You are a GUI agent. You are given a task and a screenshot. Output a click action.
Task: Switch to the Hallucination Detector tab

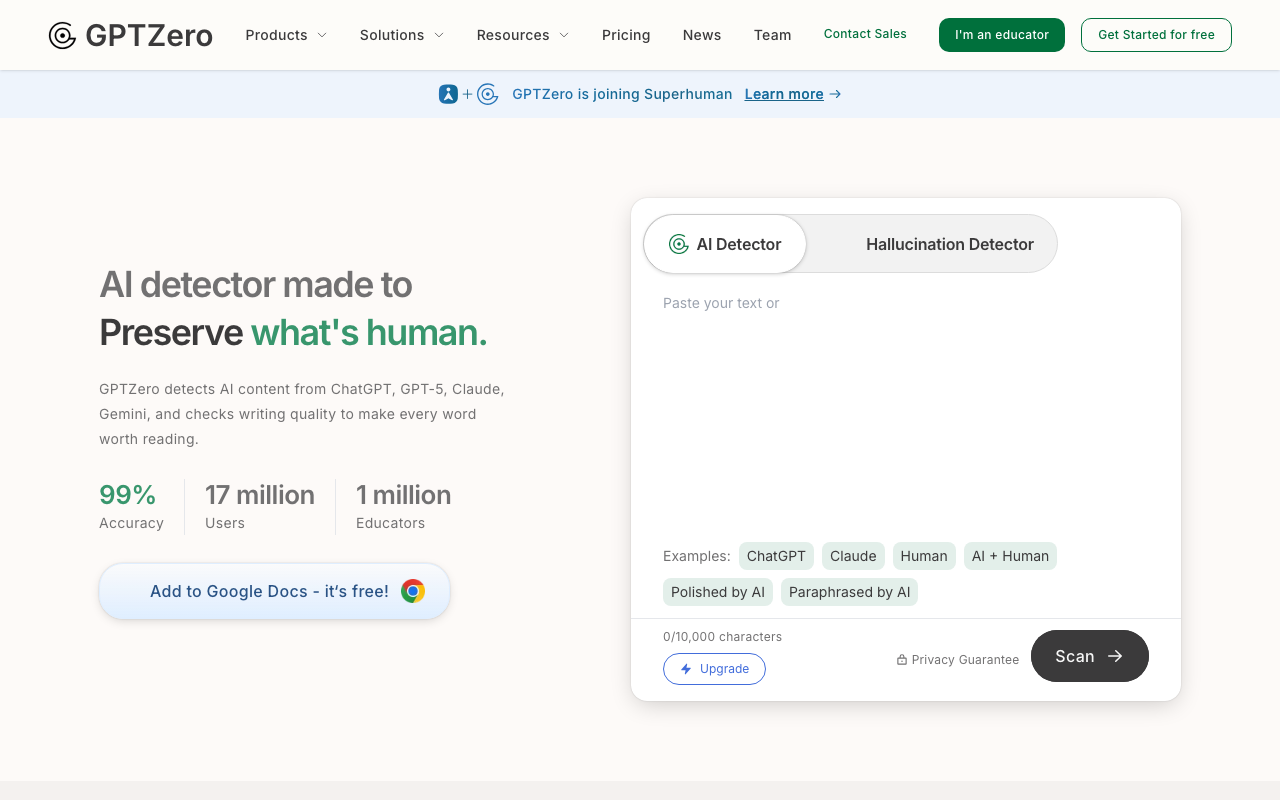pyautogui.click(x=949, y=244)
